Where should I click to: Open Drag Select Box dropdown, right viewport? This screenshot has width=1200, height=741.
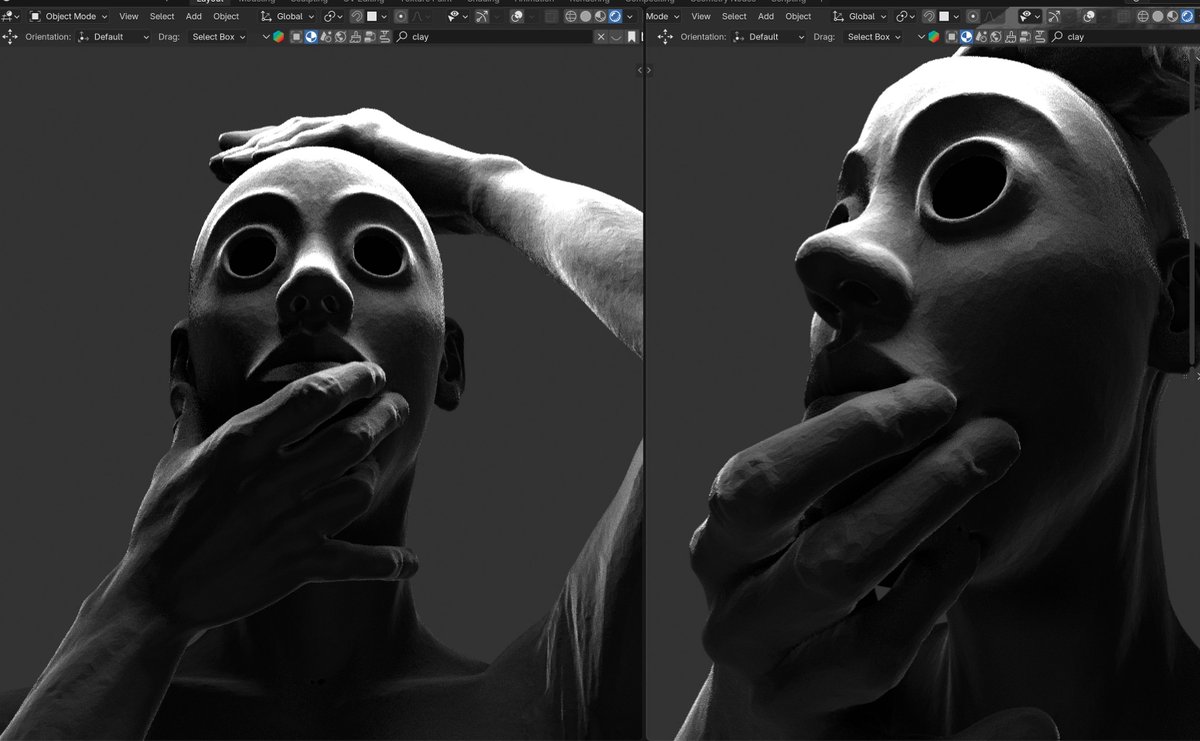tap(873, 37)
